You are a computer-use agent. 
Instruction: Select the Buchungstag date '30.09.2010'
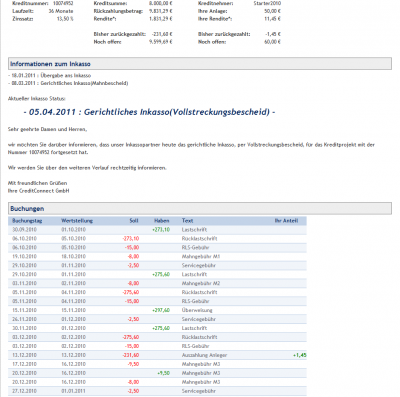point(24,230)
